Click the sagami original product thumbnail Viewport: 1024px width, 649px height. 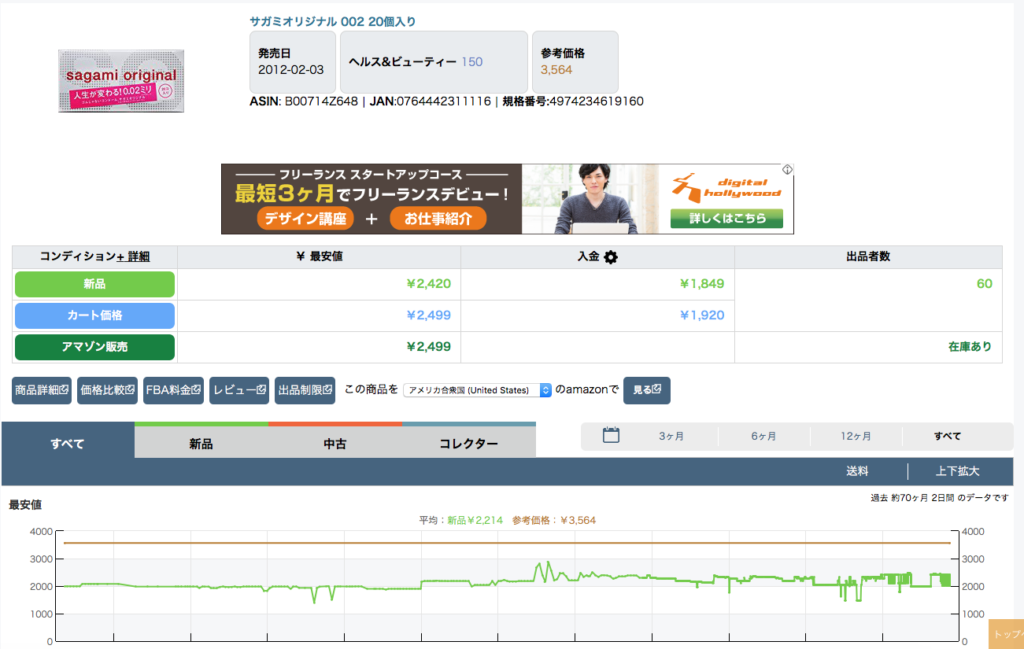(121, 81)
